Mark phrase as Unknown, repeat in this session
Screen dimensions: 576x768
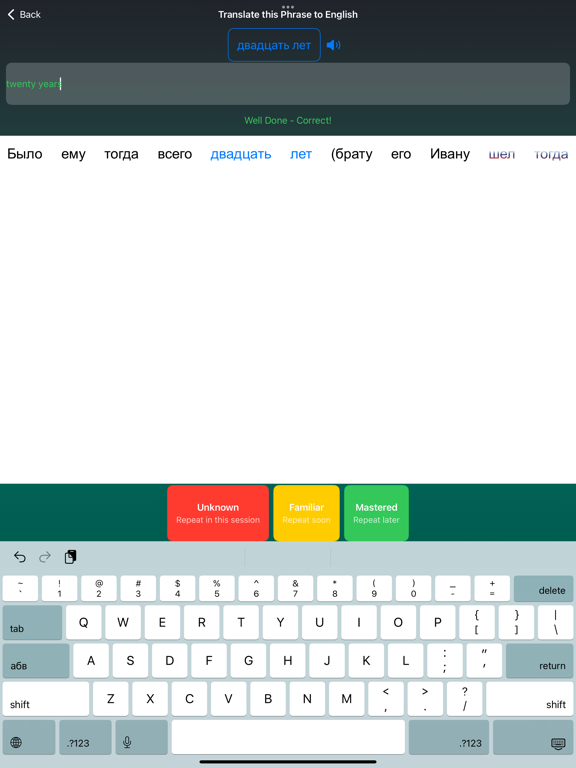(x=218, y=513)
